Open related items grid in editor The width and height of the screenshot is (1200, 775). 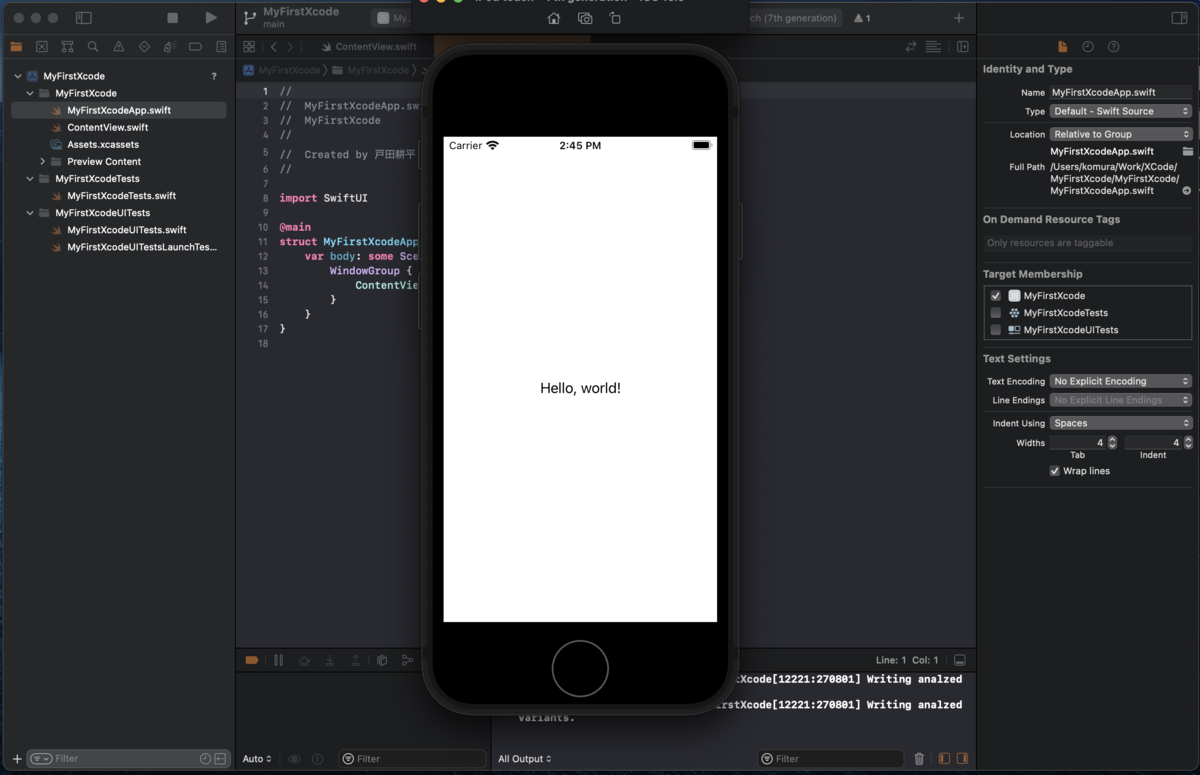pyautogui.click(x=249, y=46)
